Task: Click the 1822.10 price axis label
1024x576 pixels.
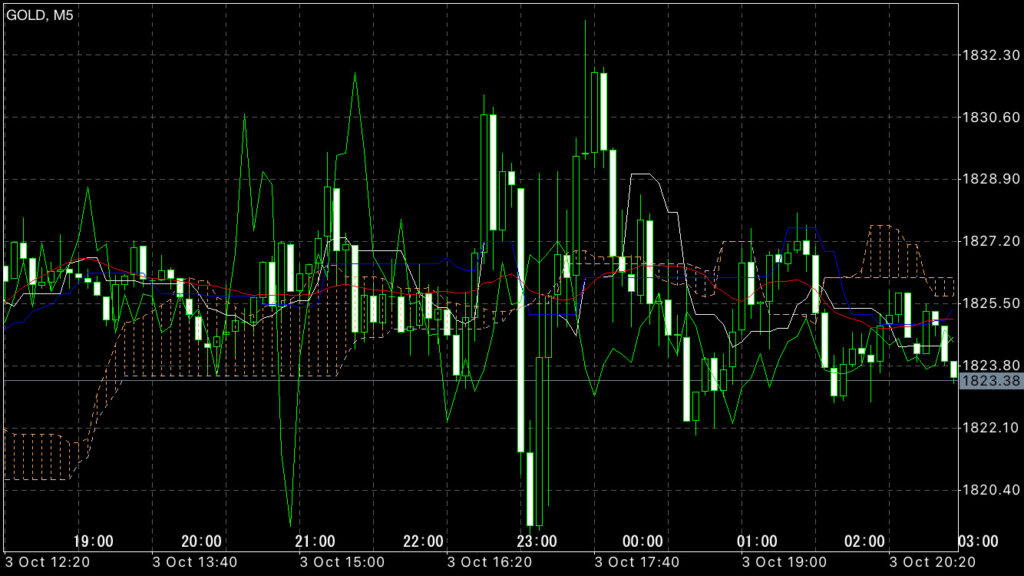Action: pos(991,428)
